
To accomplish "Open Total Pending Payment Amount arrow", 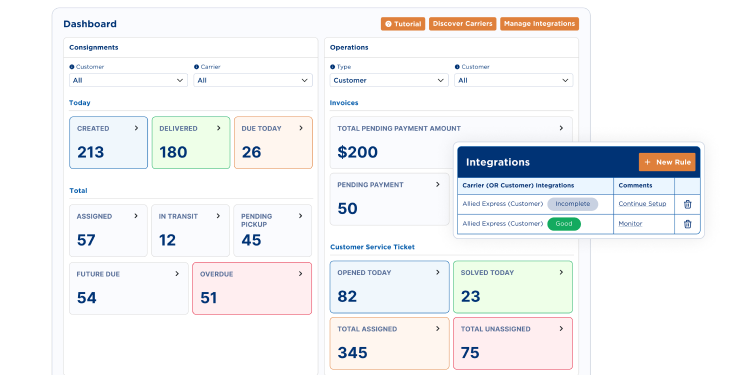I will 561,128.
